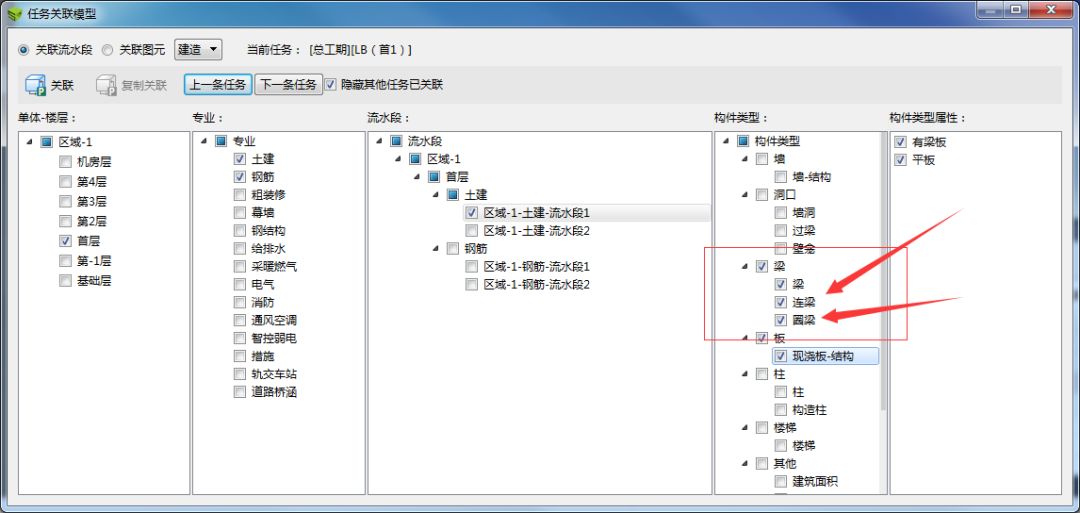Collapse the 构件类型 tree root
The width and height of the screenshot is (1080, 513).
[726, 141]
